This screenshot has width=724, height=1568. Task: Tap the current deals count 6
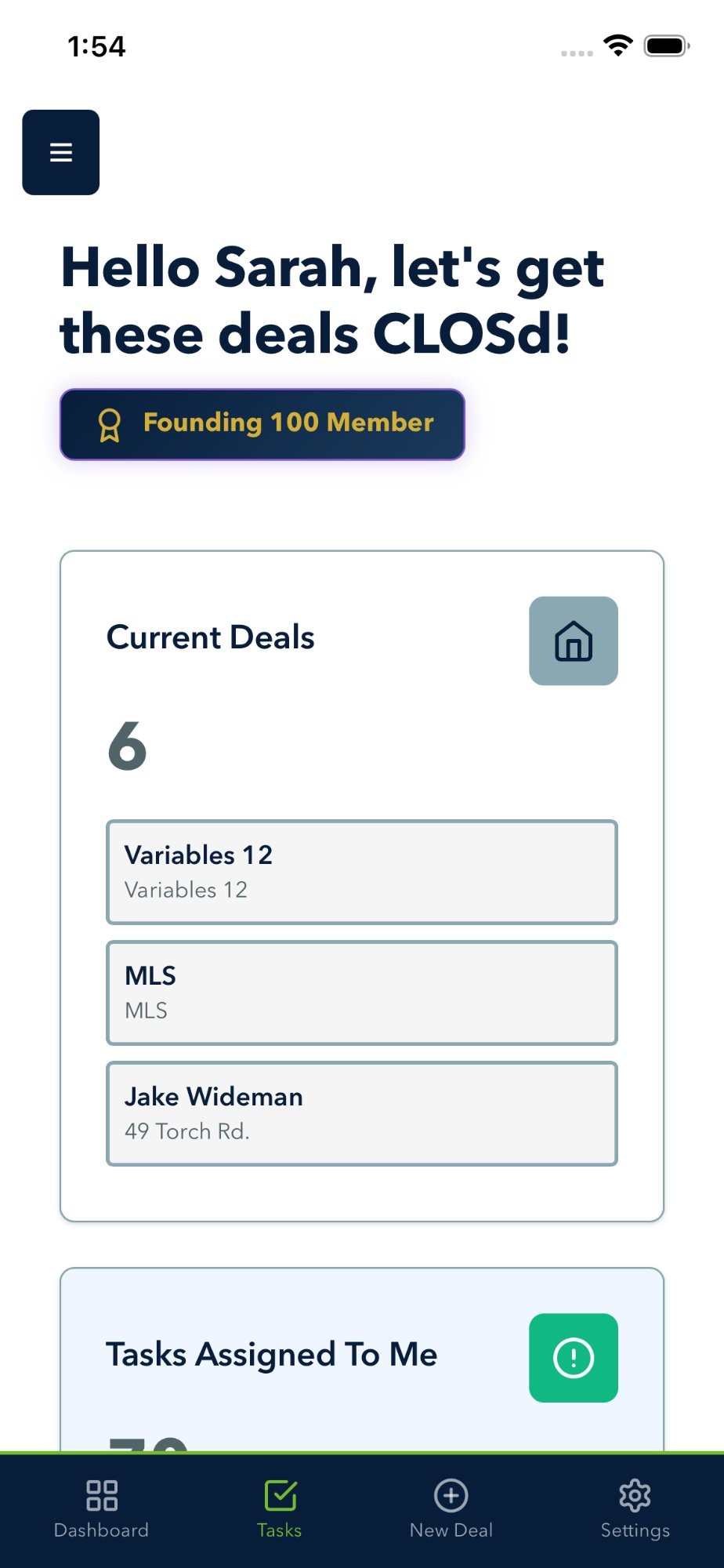[127, 746]
